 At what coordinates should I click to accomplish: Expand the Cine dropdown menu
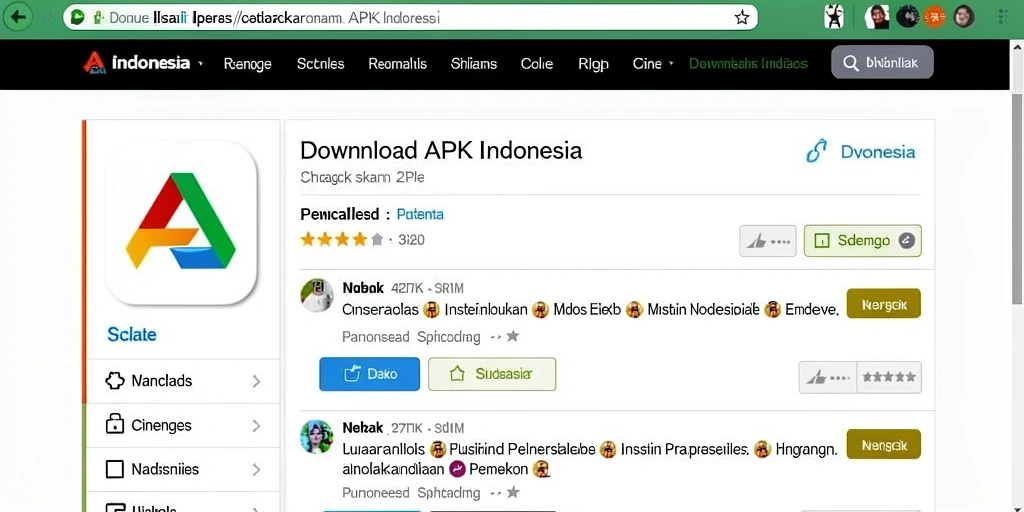point(652,63)
